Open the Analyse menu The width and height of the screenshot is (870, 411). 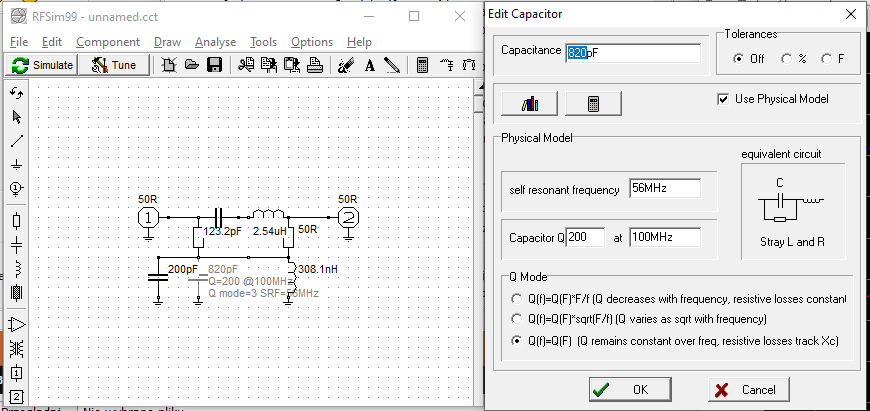point(215,42)
